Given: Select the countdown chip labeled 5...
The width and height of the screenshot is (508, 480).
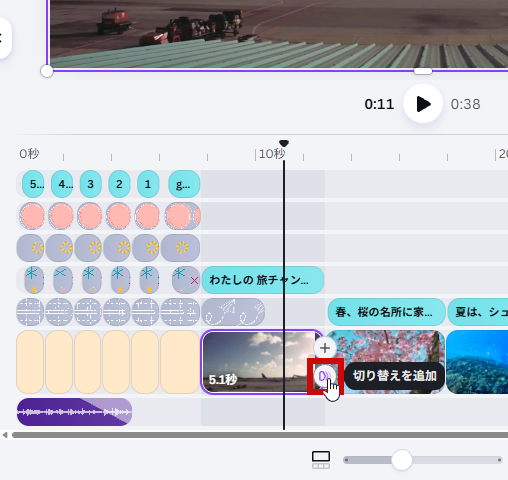Looking at the screenshot, I should [33, 184].
